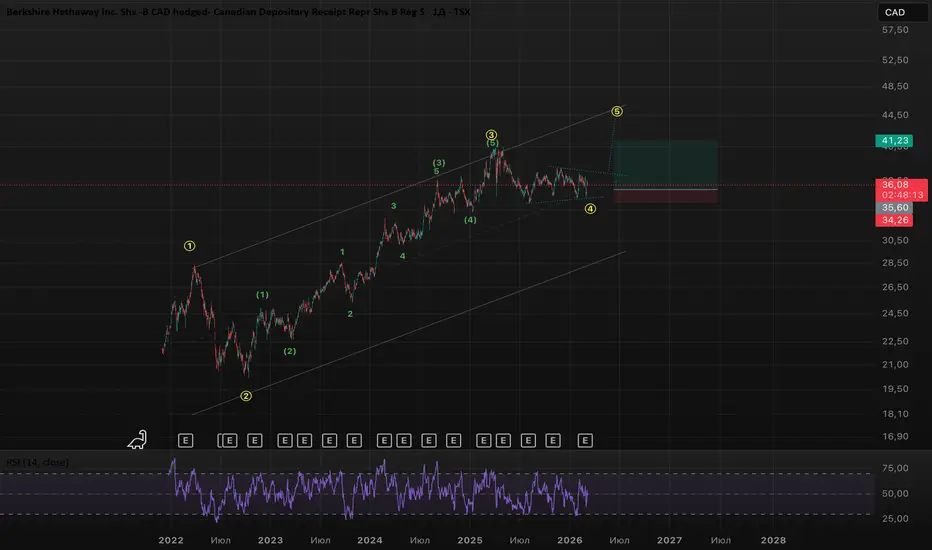Select the green (2) sub-wave label
932x550 pixels.
click(289, 351)
